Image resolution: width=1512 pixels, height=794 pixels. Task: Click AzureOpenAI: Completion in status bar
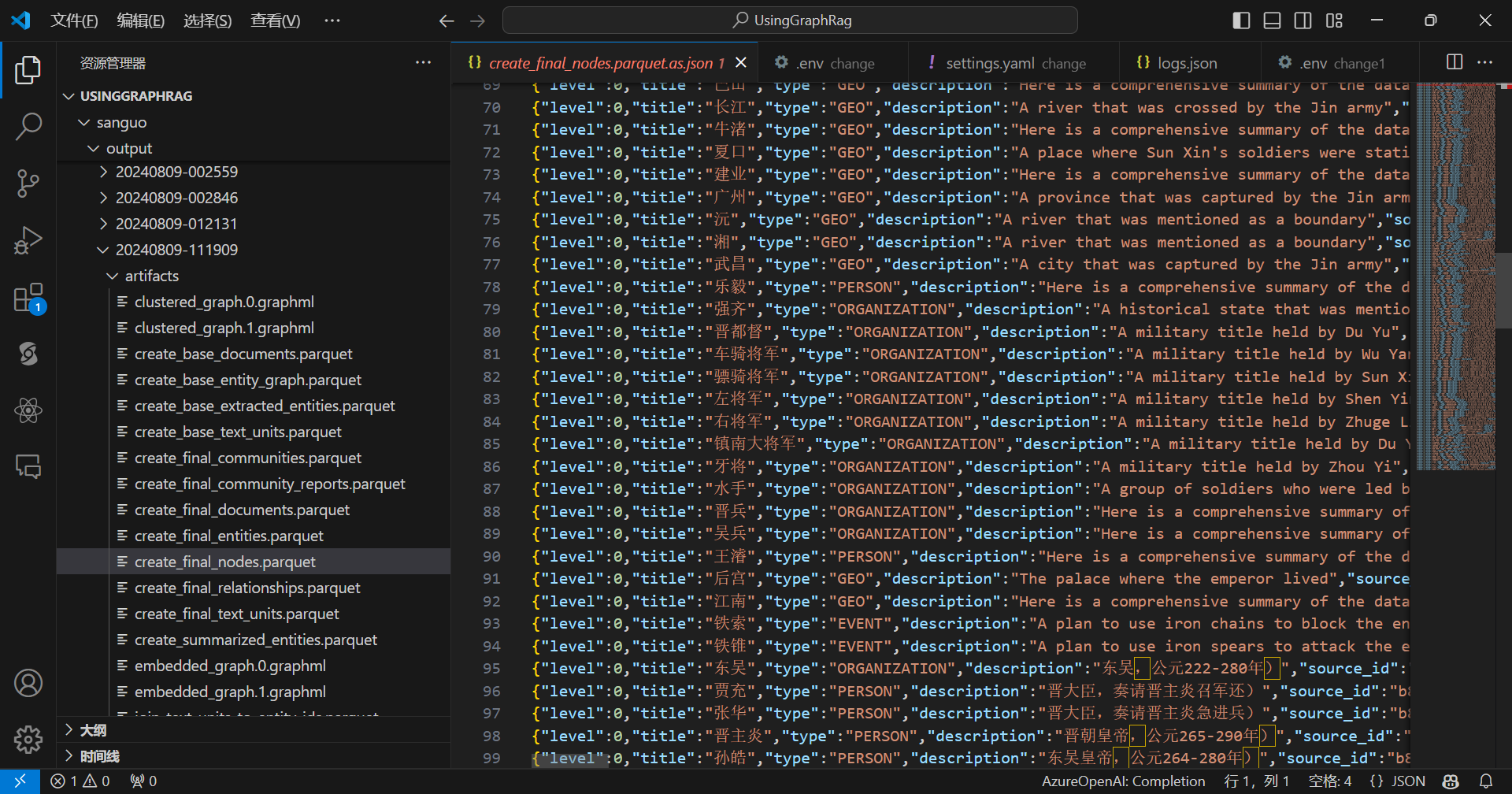click(x=1123, y=781)
